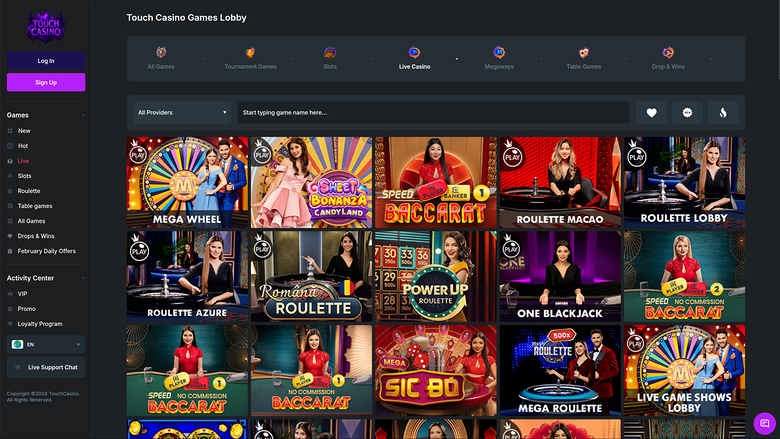Switch to the Table Games tab label
The width and height of the screenshot is (780, 439).
(x=584, y=67)
